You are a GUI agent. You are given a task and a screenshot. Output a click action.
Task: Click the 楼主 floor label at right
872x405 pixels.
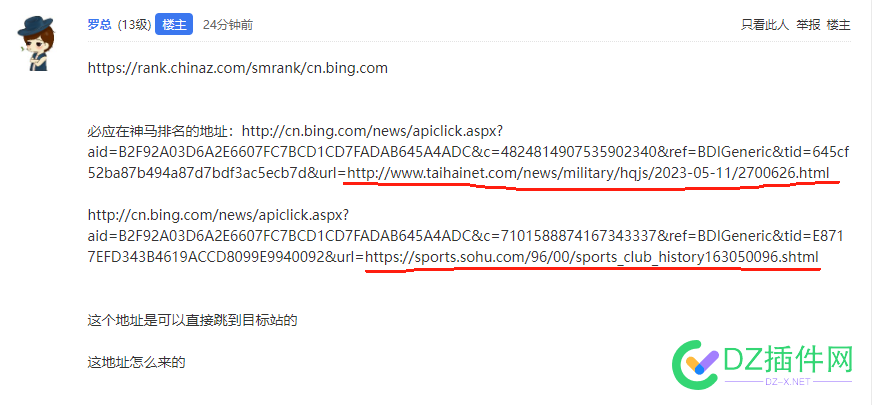pos(838,24)
